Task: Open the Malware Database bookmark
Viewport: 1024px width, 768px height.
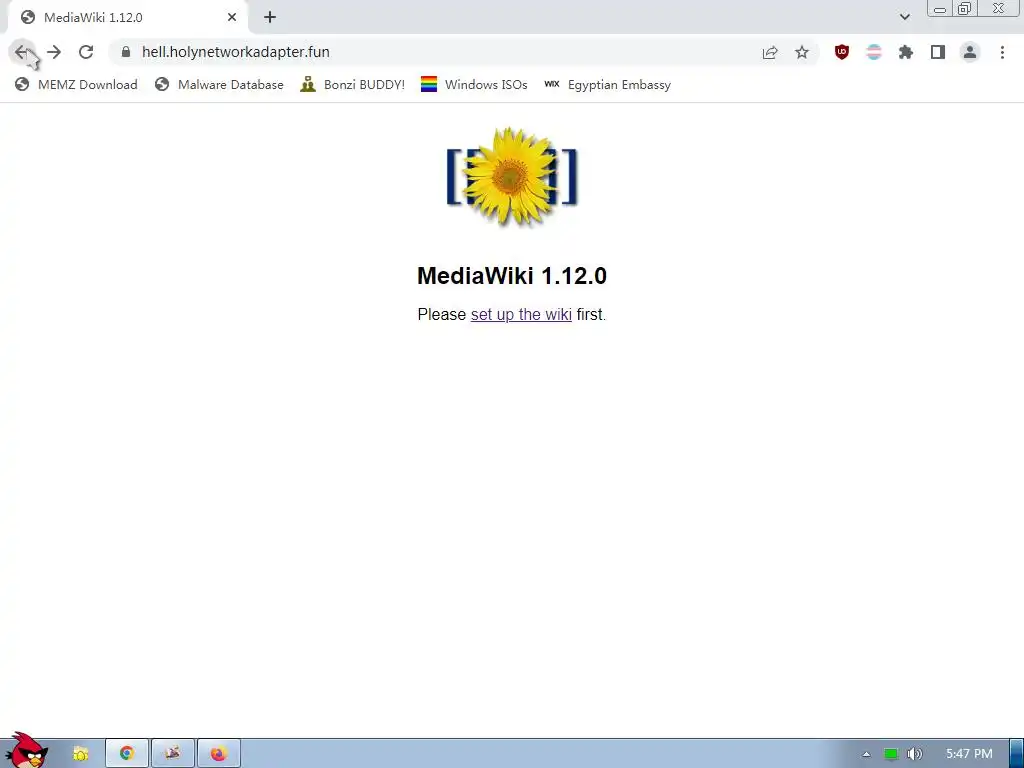Action: pos(219,85)
